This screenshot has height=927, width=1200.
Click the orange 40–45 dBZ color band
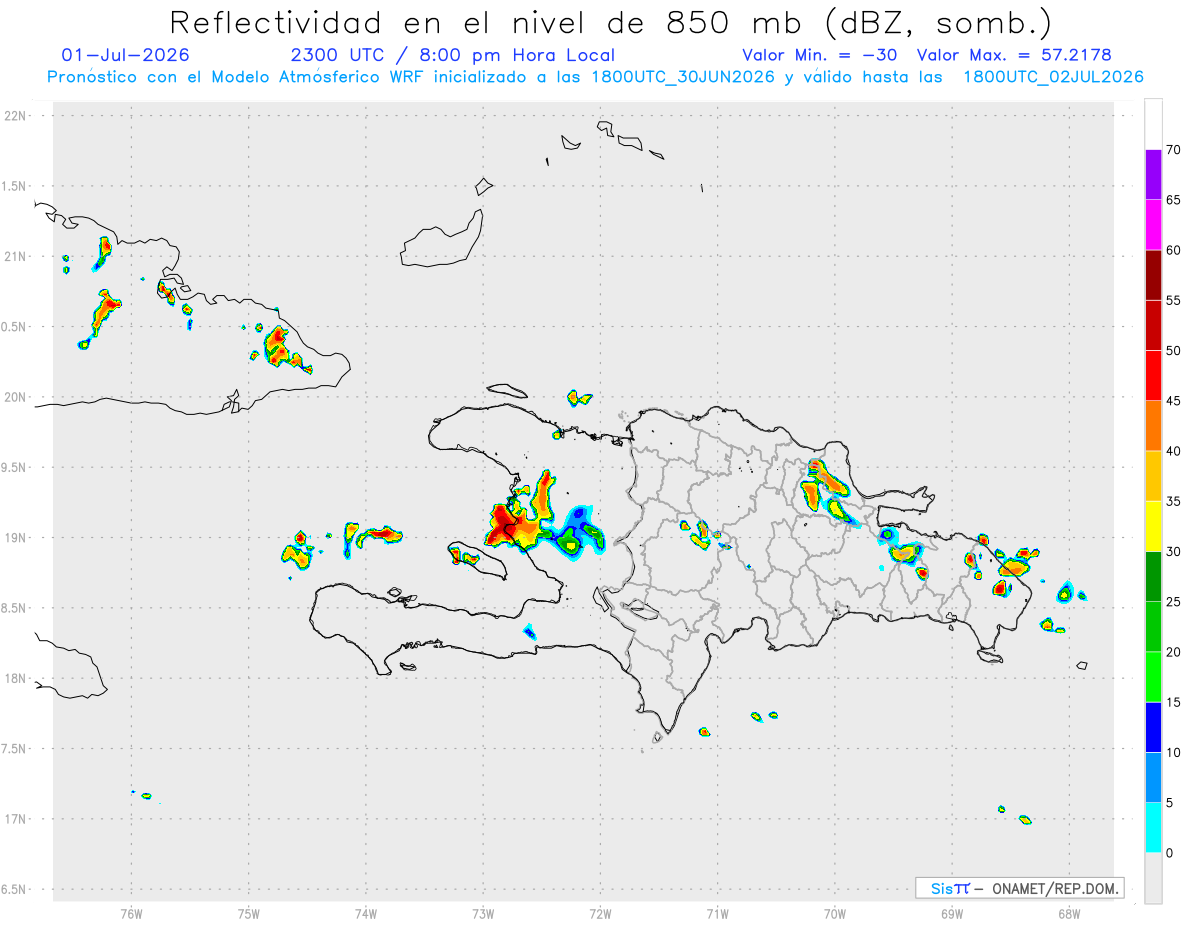pos(1153,426)
